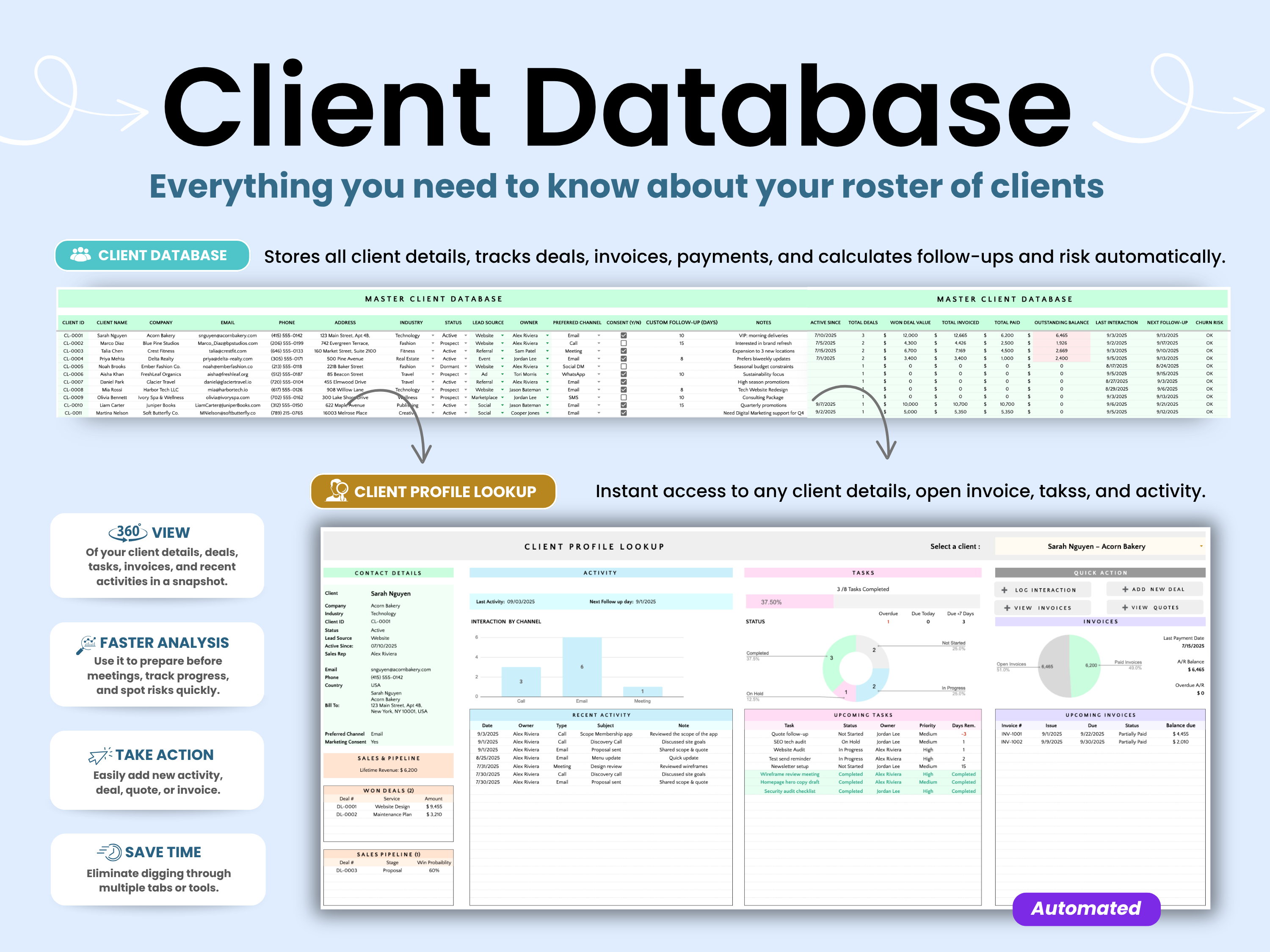The width and height of the screenshot is (1270, 952).
Task: Click the DL-0001 won deal row
Action: (389, 806)
